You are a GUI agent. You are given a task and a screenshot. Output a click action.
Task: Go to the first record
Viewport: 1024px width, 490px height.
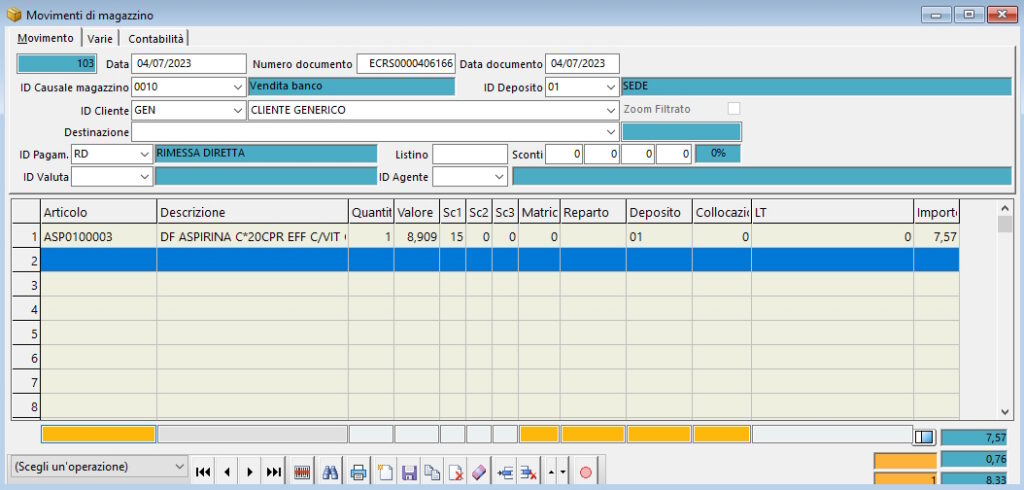point(203,471)
